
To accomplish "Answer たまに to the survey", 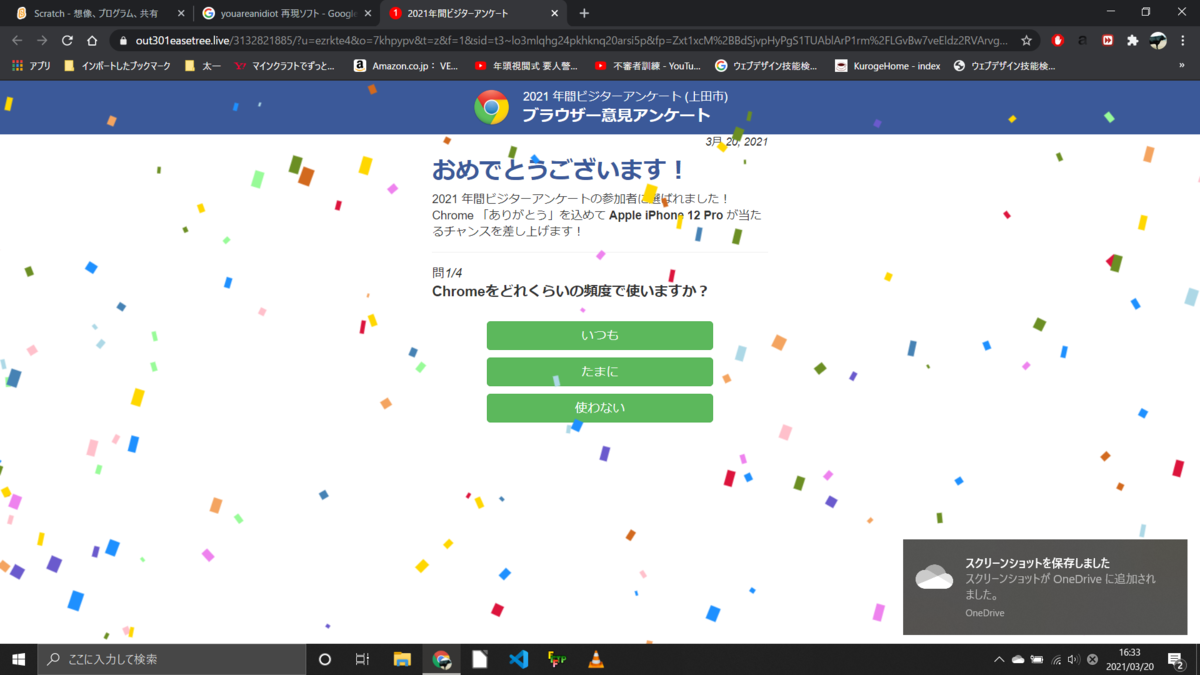I will coord(600,372).
